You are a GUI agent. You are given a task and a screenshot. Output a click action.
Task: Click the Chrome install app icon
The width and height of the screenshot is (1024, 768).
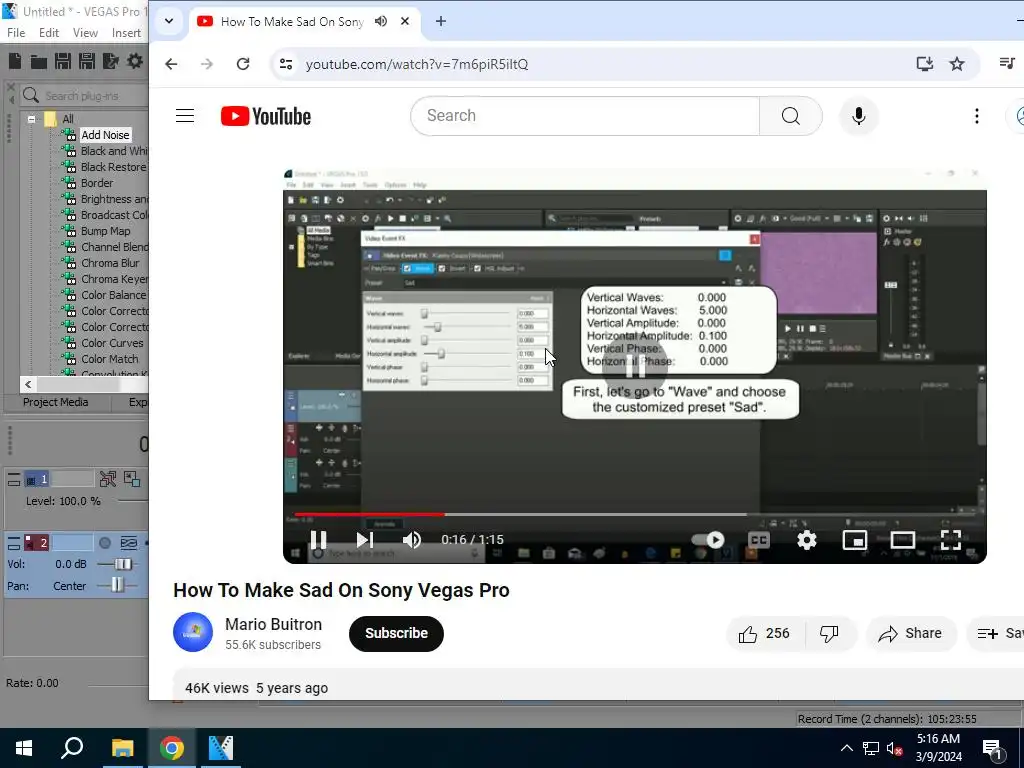coord(924,64)
